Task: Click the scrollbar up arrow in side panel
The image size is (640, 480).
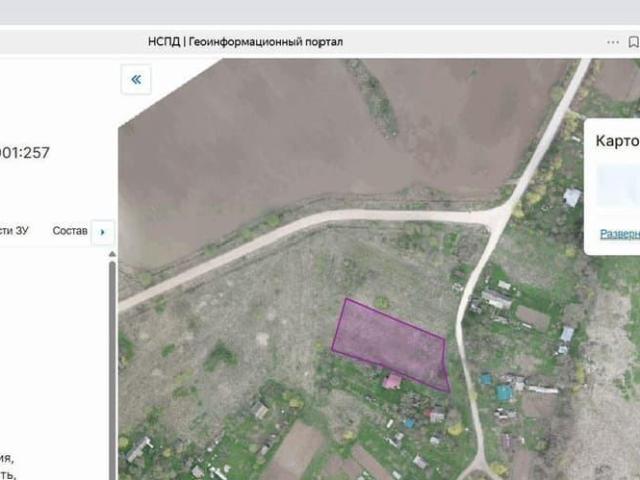Action: 112,254
